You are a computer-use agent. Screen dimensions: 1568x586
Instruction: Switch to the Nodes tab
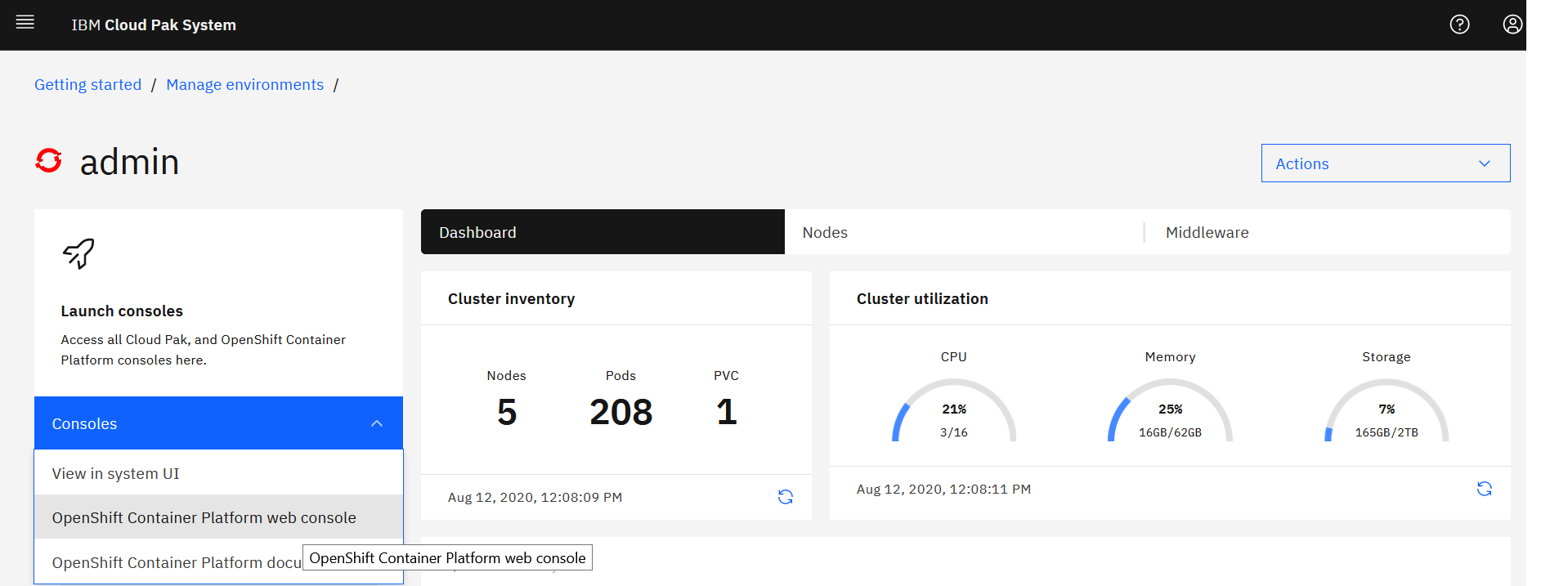click(825, 233)
